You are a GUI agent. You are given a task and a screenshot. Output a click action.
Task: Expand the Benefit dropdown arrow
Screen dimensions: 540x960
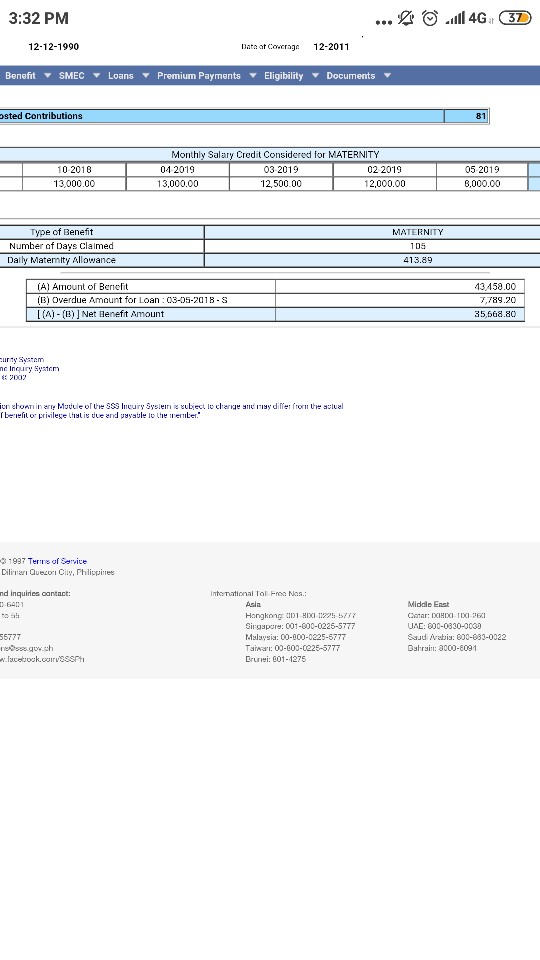47,76
